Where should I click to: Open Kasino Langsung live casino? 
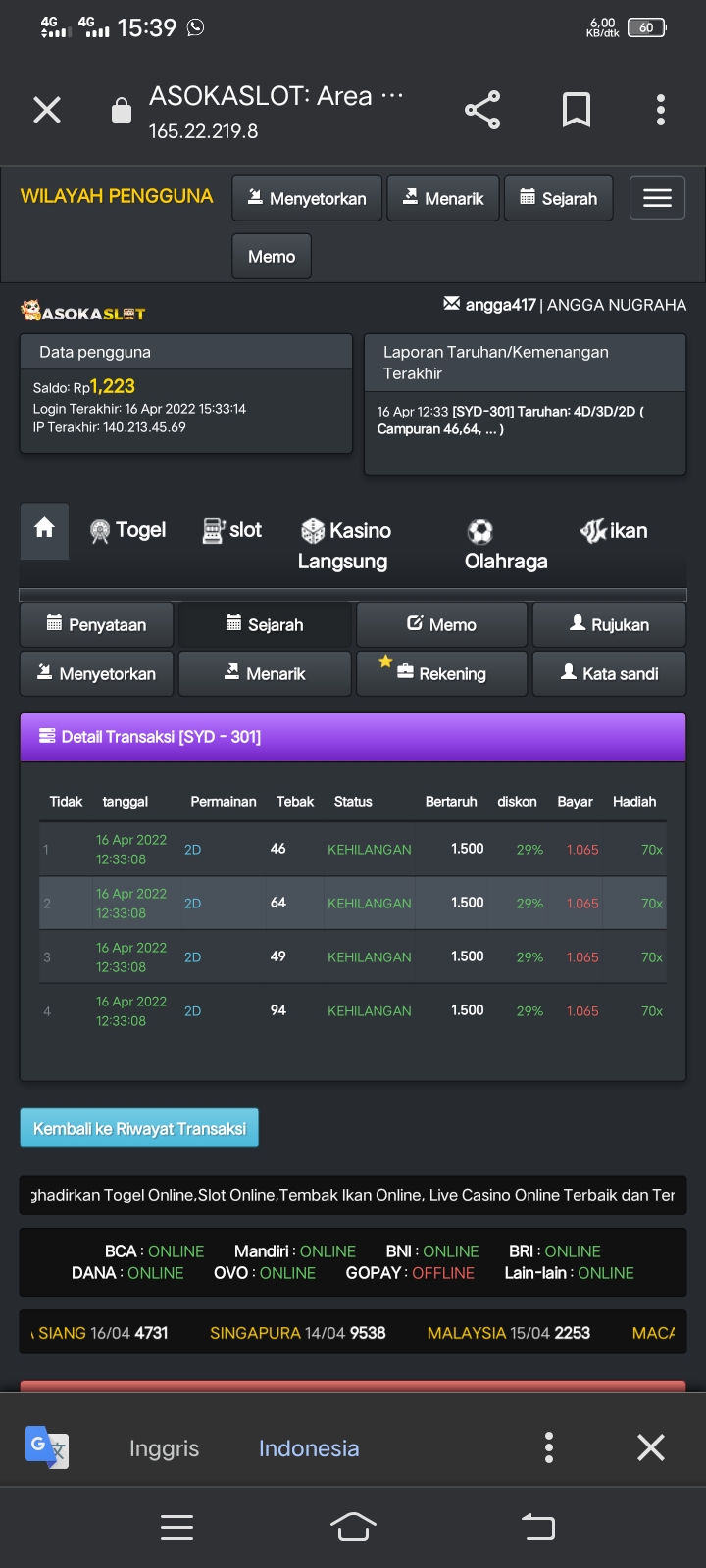344,545
